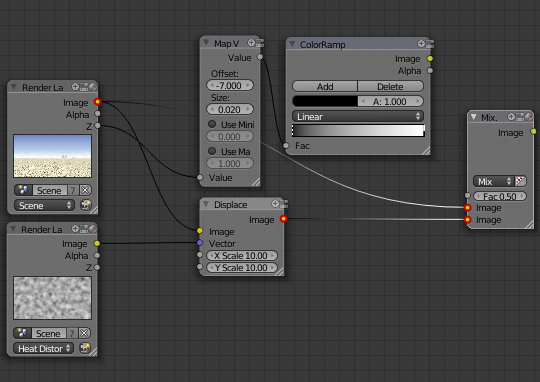The image size is (540, 382).
Task: Click the black color swatch in ColorRamp
Action: [325, 101]
